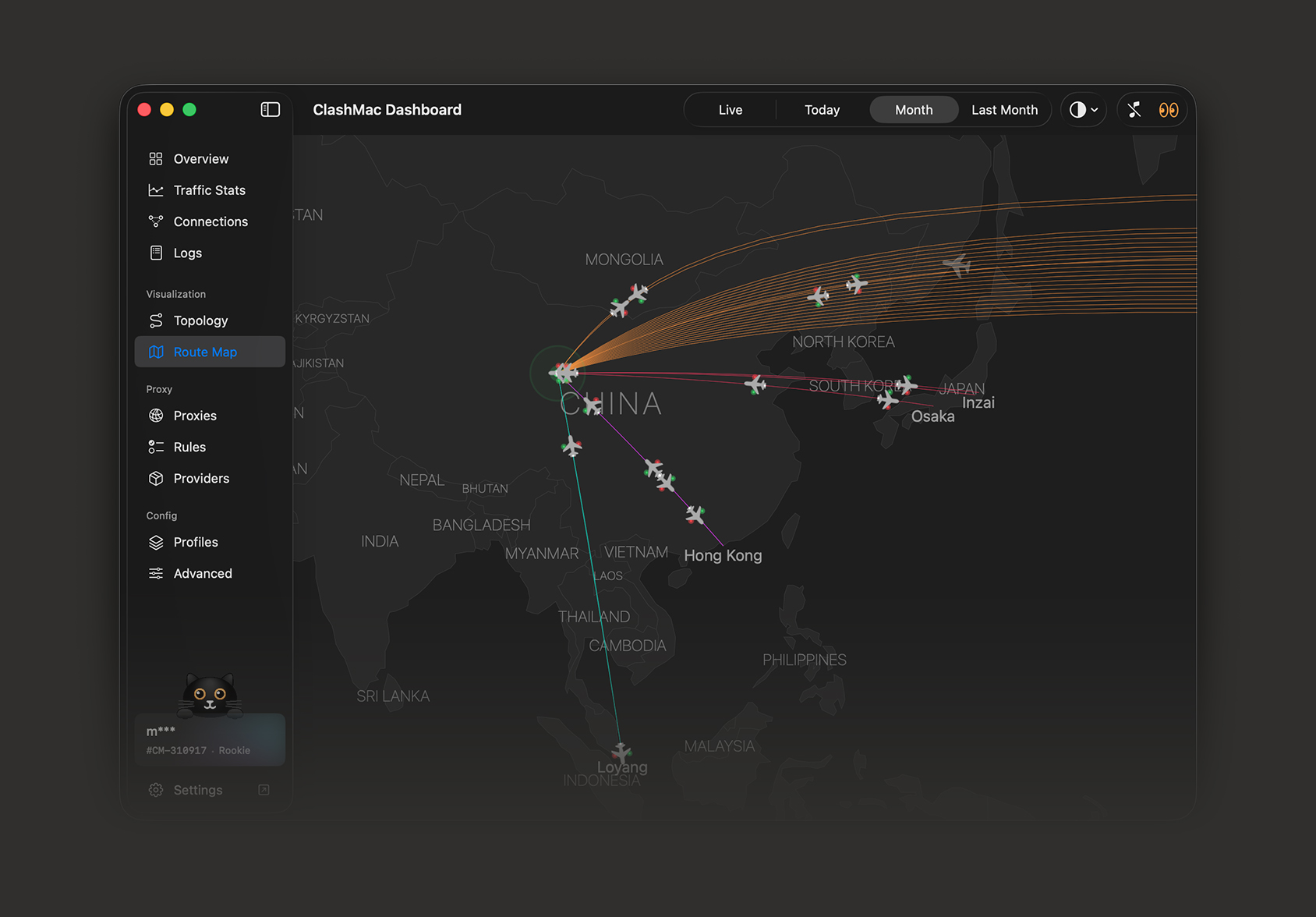
Task: Open the Topology visualization
Action: coord(210,320)
